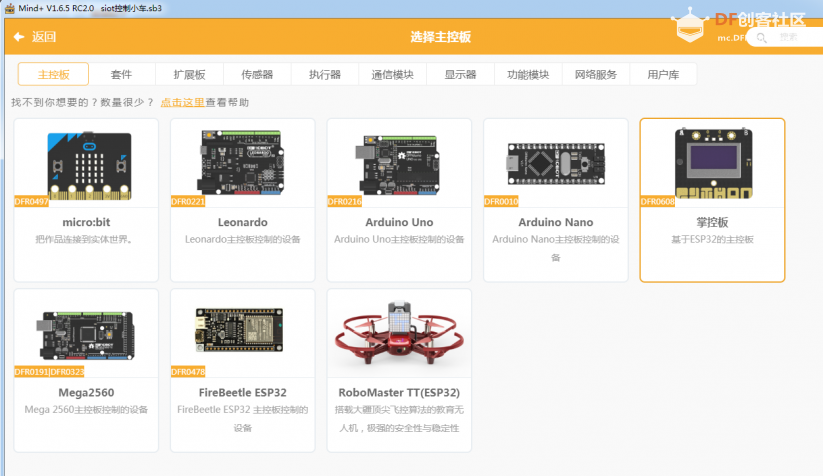Click the back arrow icon

click(19, 37)
